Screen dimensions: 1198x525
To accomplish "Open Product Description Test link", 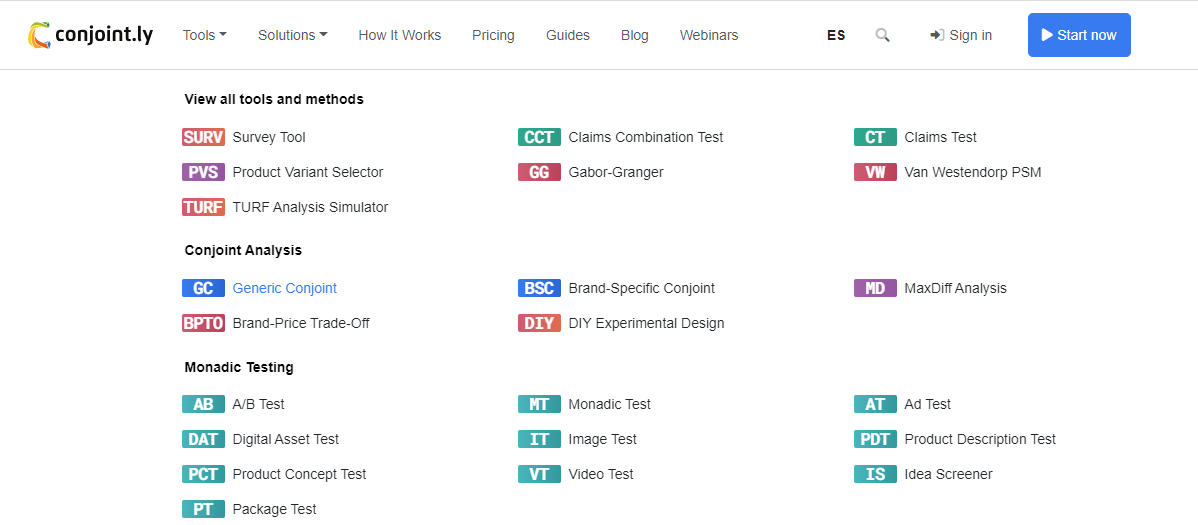I will pos(980,439).
